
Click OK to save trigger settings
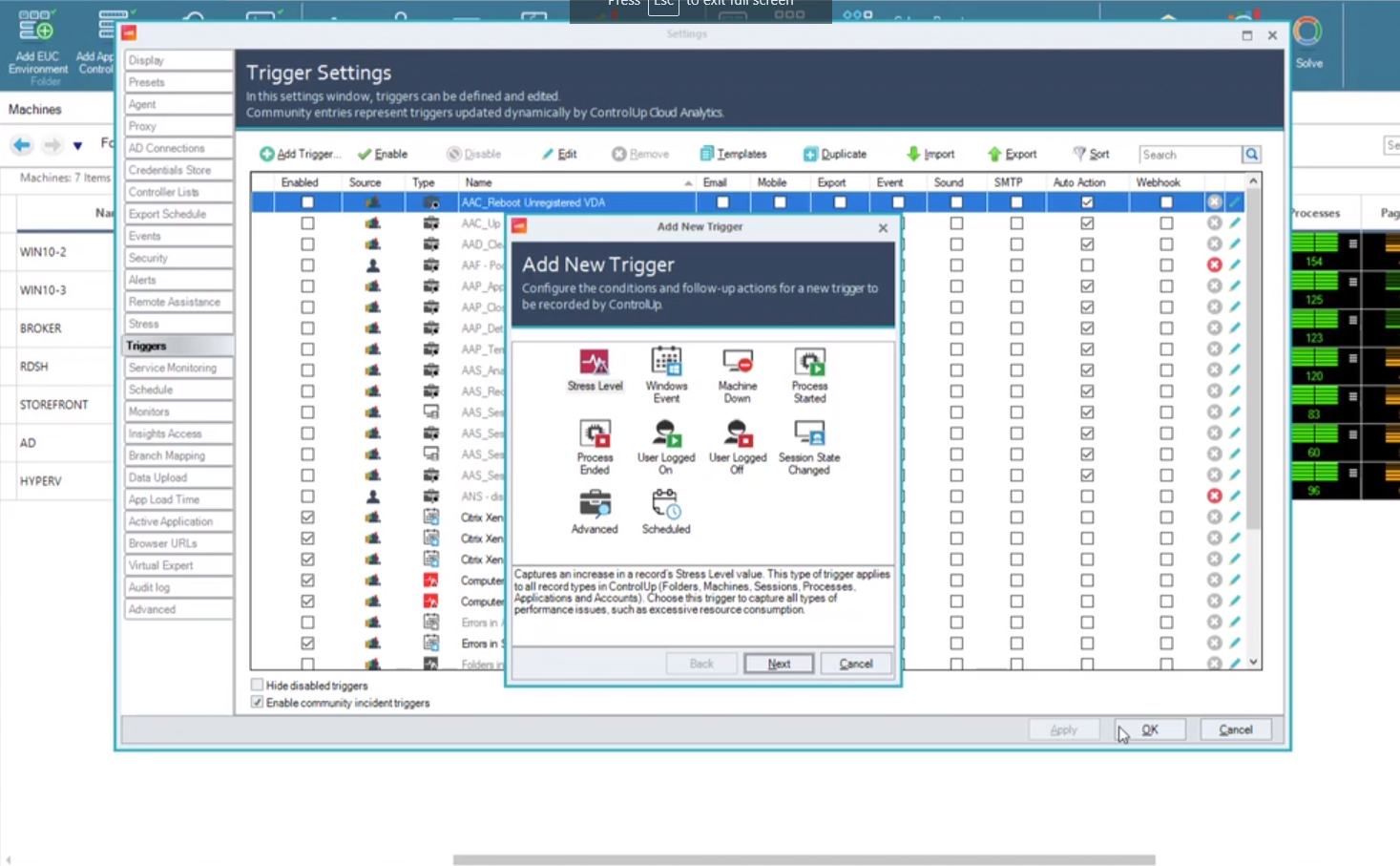(1150, 729)
